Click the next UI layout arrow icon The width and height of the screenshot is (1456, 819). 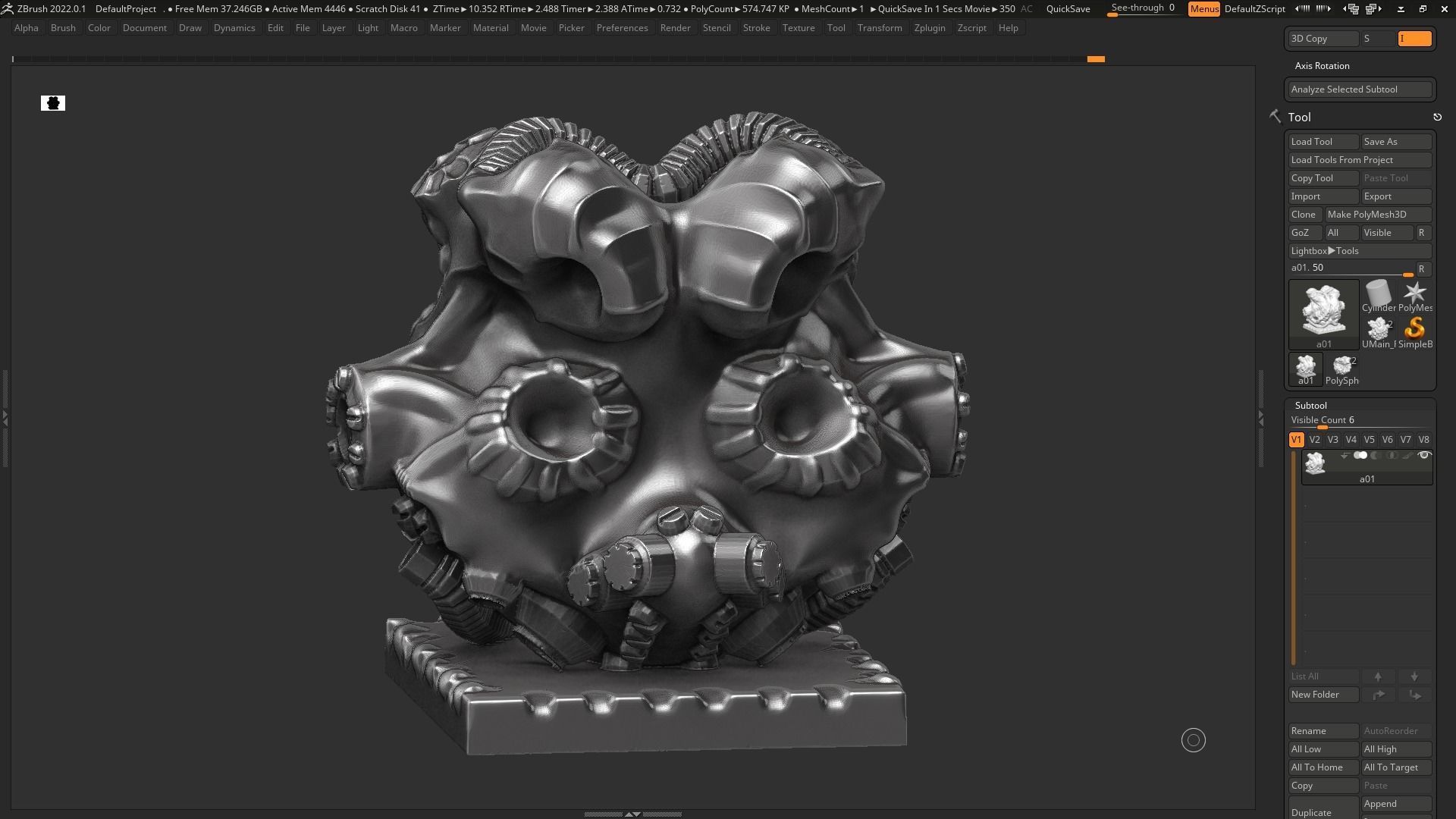tap(1323, 9)
